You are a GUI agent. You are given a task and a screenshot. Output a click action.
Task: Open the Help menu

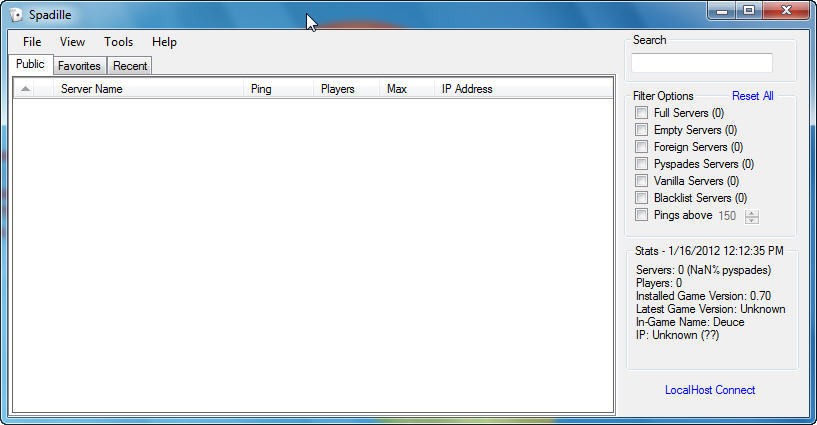click(x=164, y=42)
